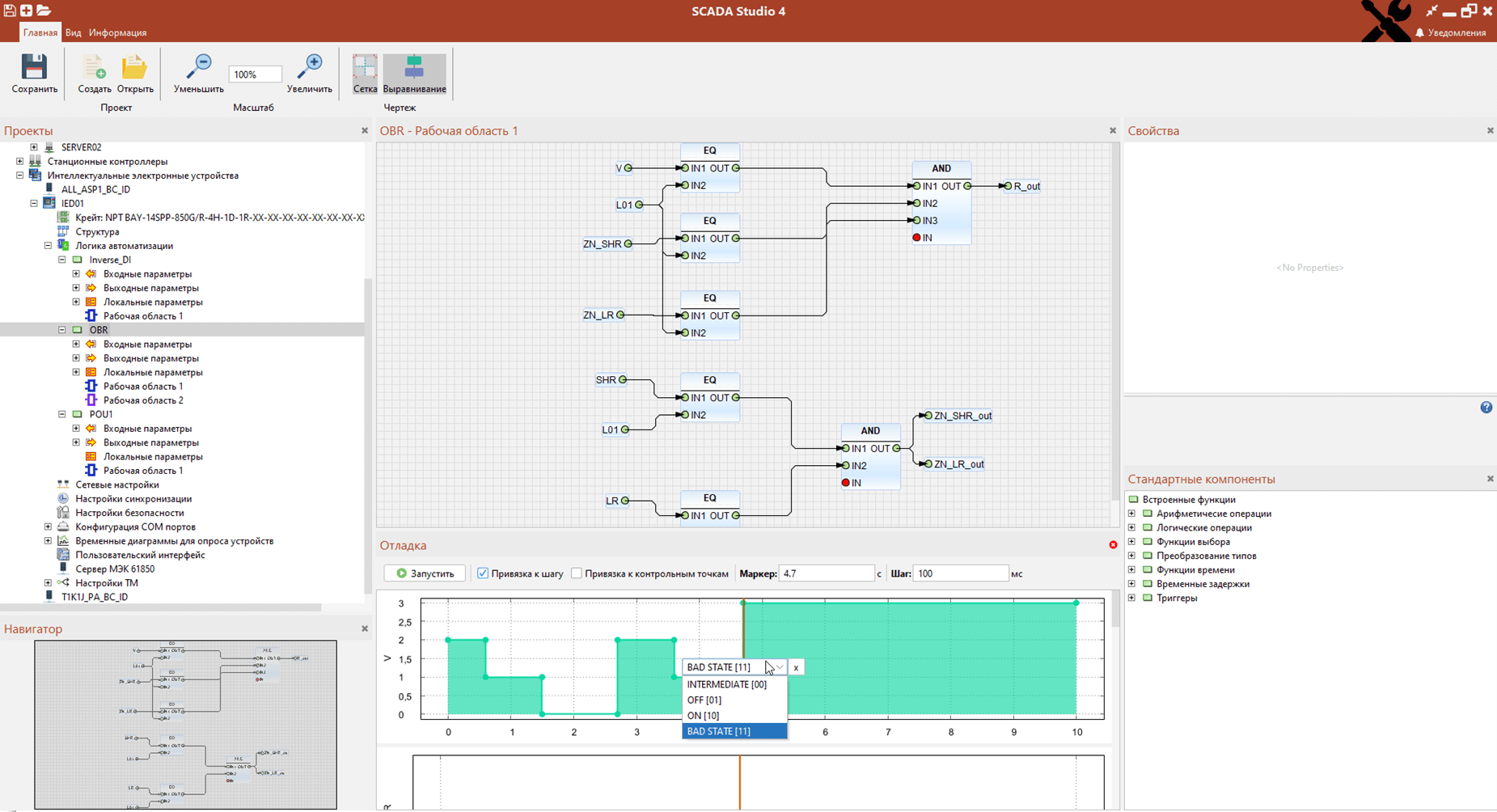Viewport: 1497px width, 812px height.
Task: Toggle the Сетка grid icon
Action: click(365, 67)
